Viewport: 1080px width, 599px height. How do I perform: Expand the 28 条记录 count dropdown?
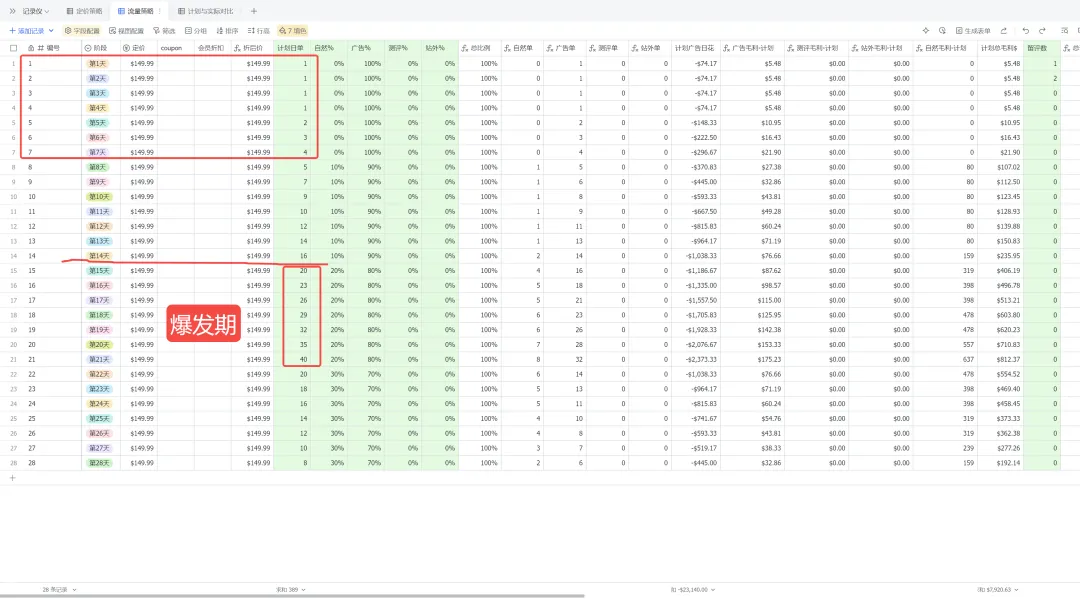click(x=59, y=589)
